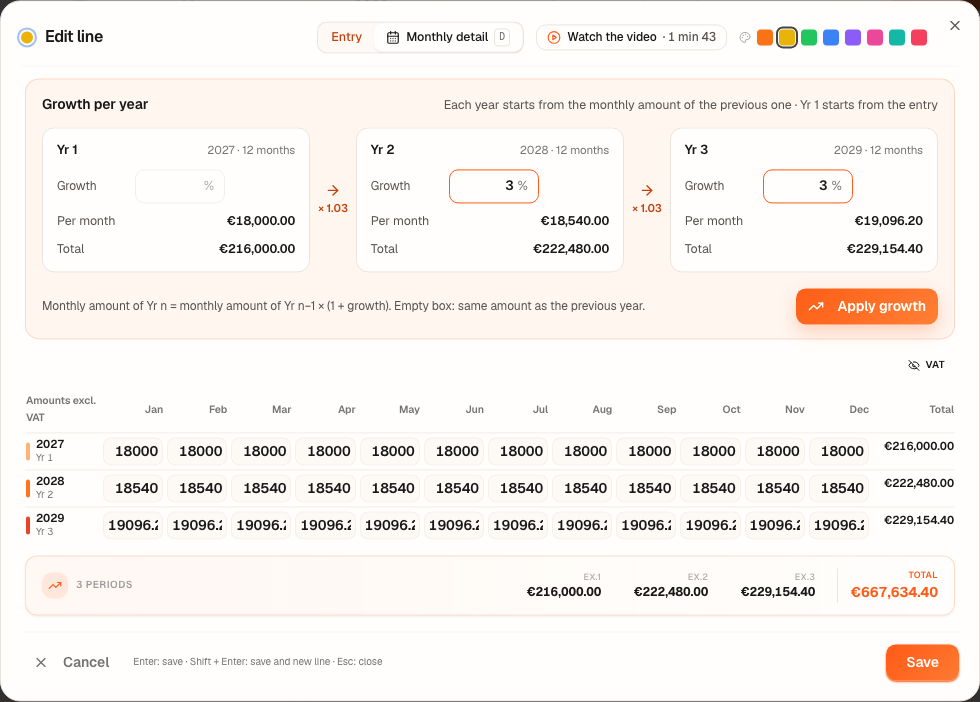Pick the purple color swatch
Screen dimensions: 980x702
[852, 38]
